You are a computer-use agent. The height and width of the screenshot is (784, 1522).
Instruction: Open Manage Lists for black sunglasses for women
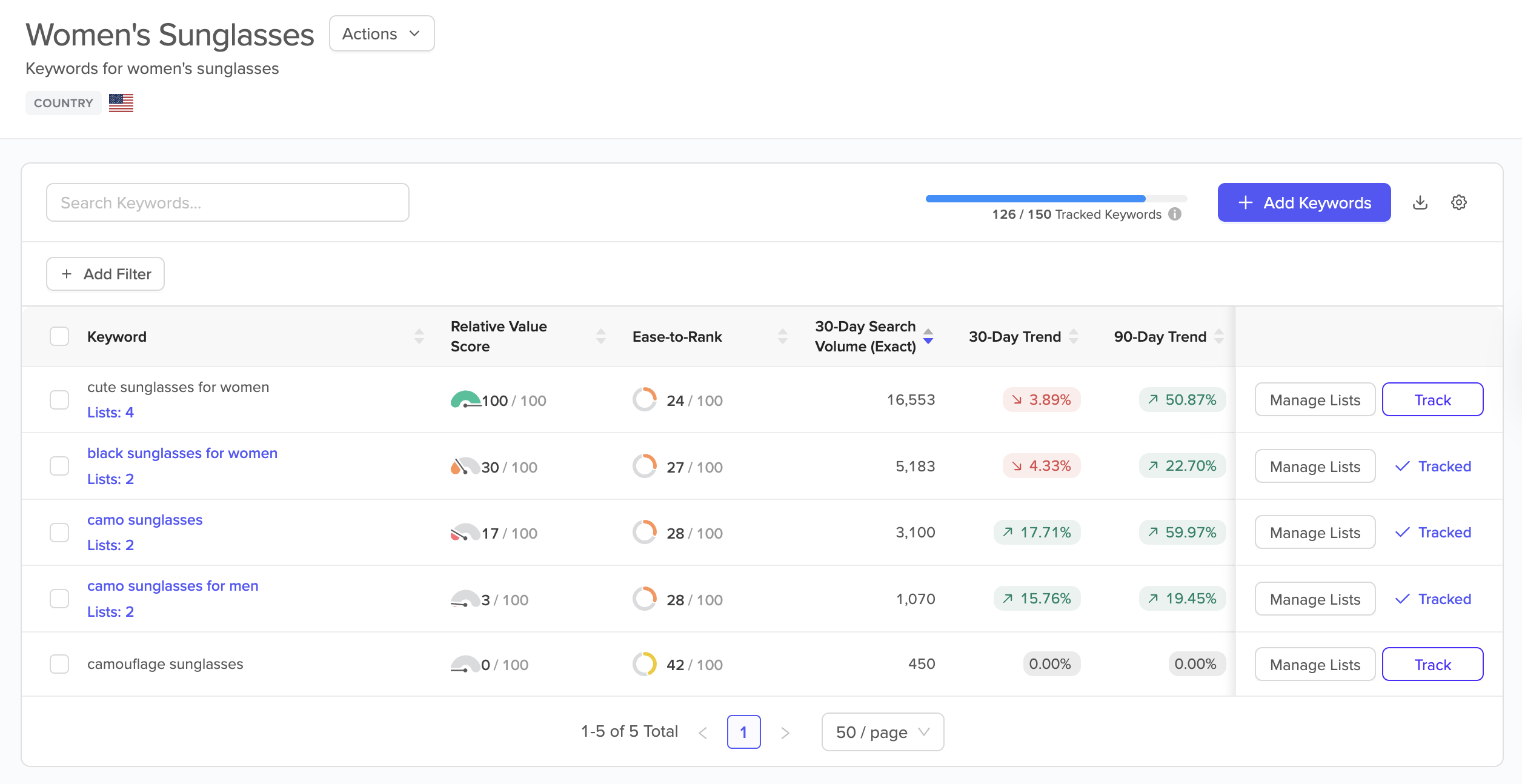(1315, 467)
